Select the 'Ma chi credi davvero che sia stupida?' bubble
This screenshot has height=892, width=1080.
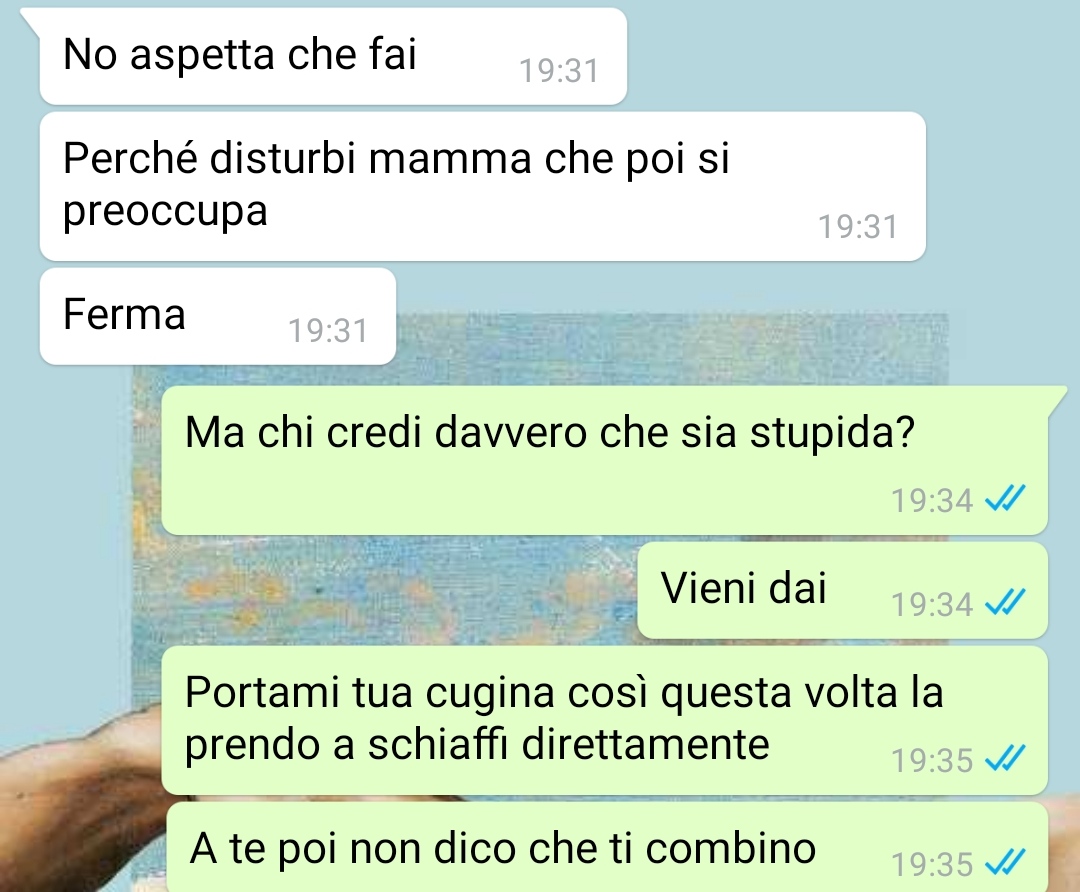click(x=605, y=460)
